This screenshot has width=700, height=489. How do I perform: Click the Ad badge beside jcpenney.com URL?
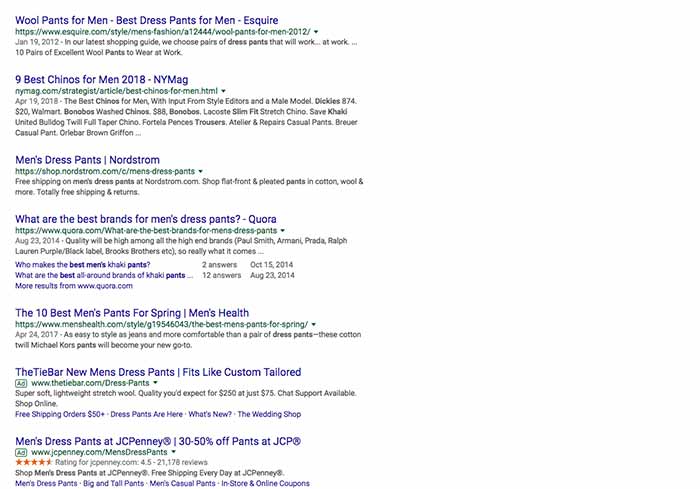21,452
